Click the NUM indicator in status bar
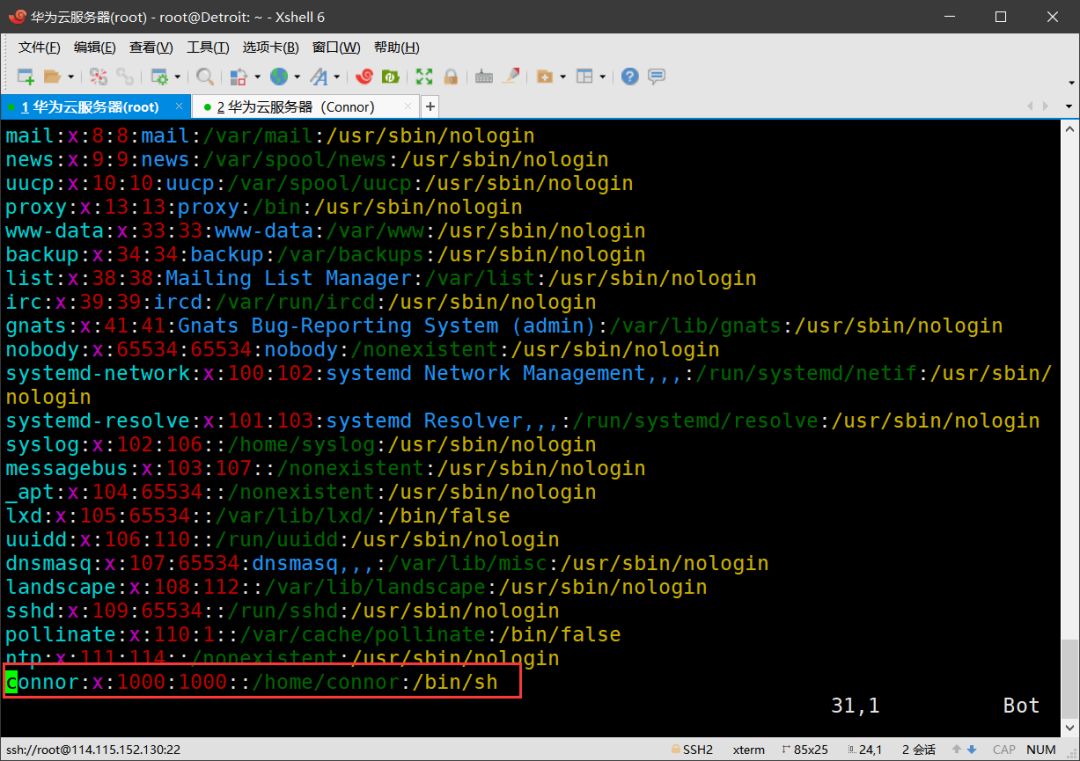This screenshot has height=761, width=1080. [x=1041, y=749]
